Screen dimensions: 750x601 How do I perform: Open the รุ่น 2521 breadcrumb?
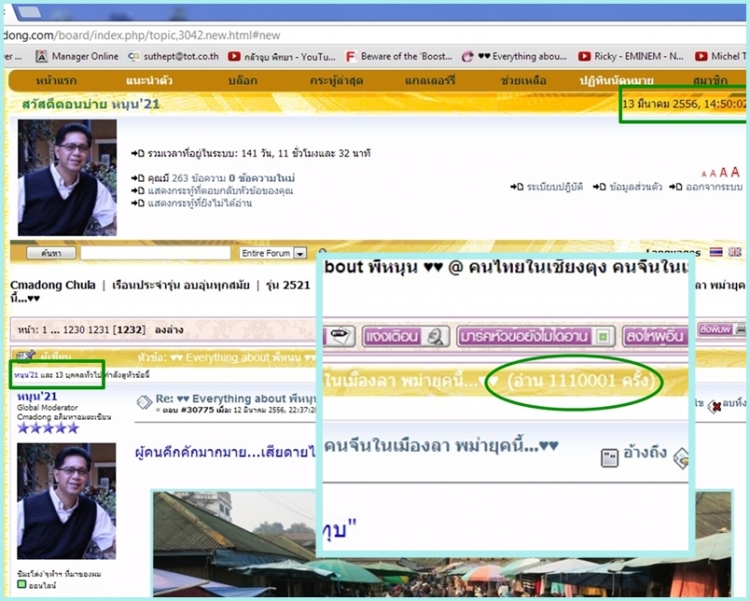coord(288,285)
